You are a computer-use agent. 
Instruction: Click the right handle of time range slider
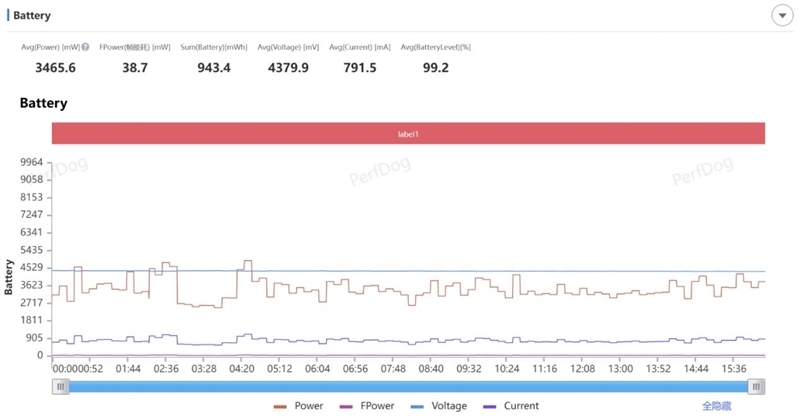point(756,386)
